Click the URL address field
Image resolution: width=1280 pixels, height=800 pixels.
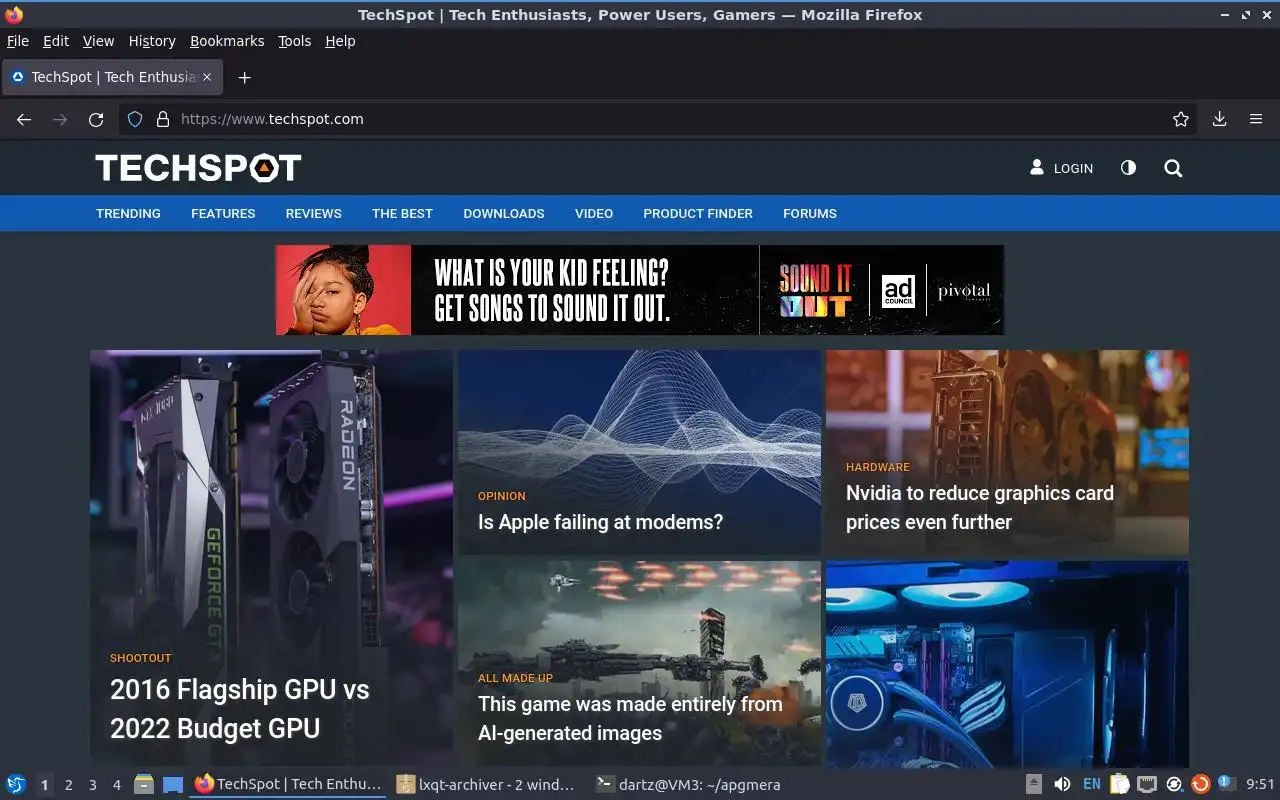pos(660,119)
